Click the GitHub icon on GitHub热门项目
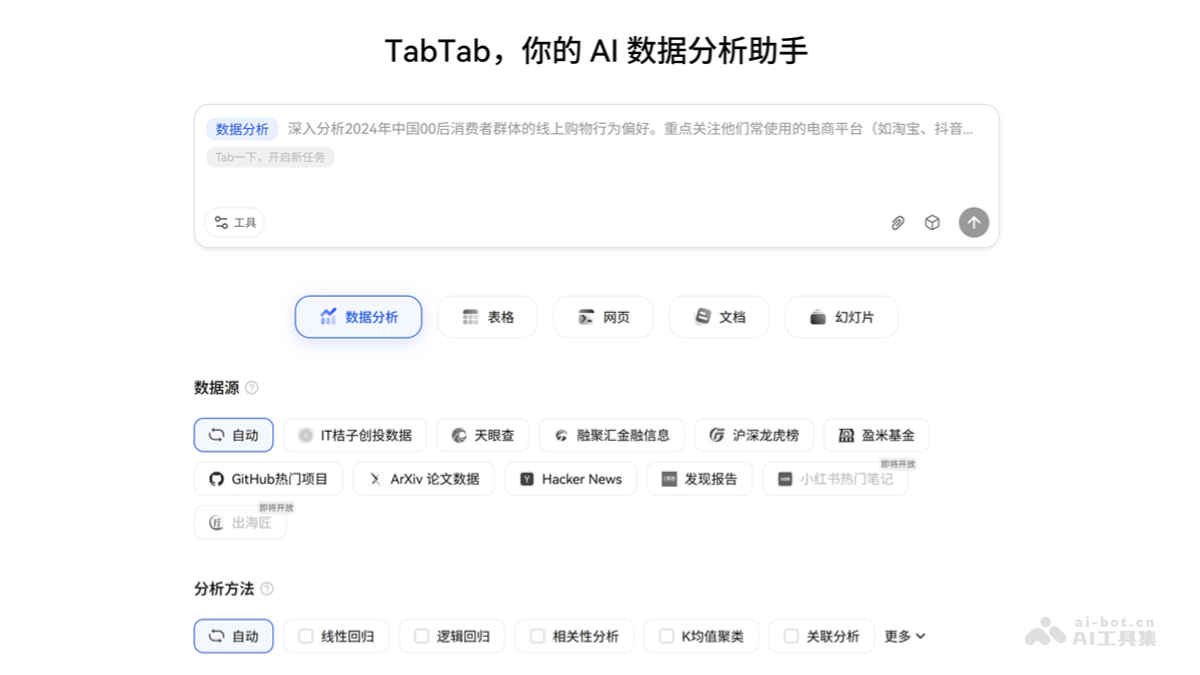Viewport: 1200px width, 675px height. click(215, 479)
